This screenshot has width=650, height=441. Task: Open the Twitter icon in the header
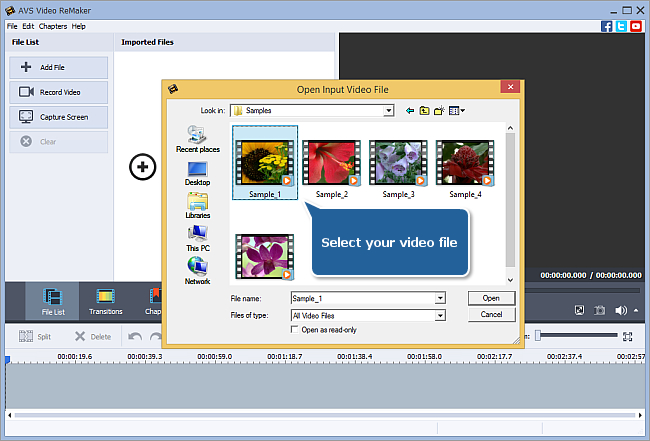click(621, 27)
